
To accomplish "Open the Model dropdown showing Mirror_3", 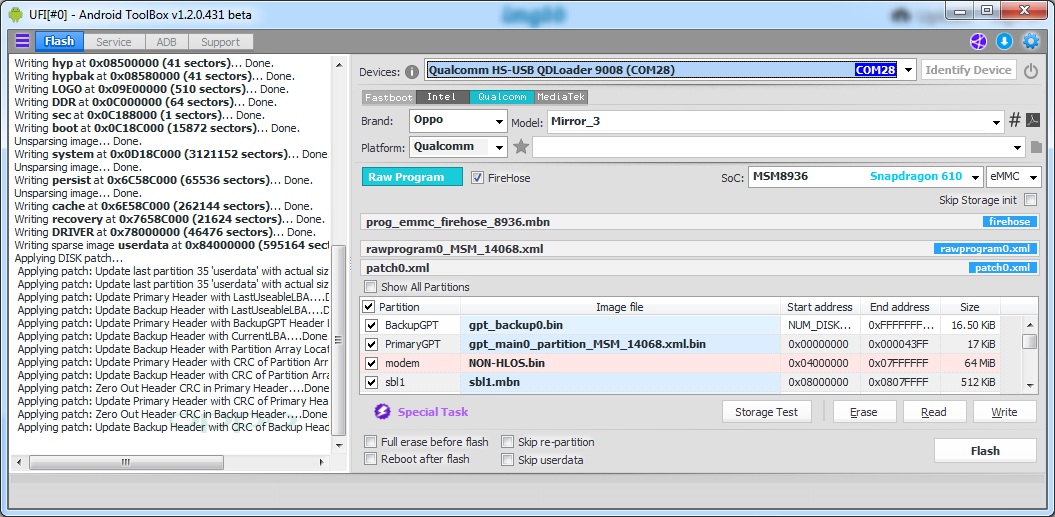I will (996, 122).
